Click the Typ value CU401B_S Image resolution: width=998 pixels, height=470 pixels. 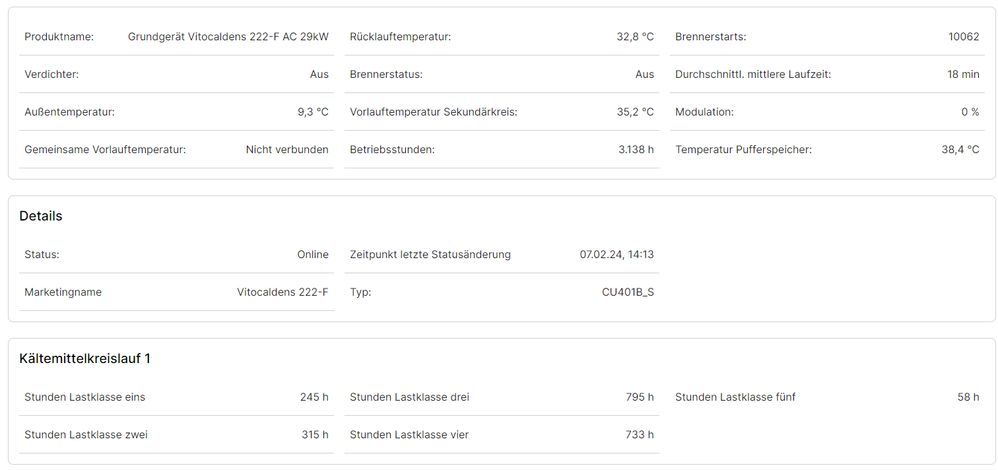pos(628,293)
